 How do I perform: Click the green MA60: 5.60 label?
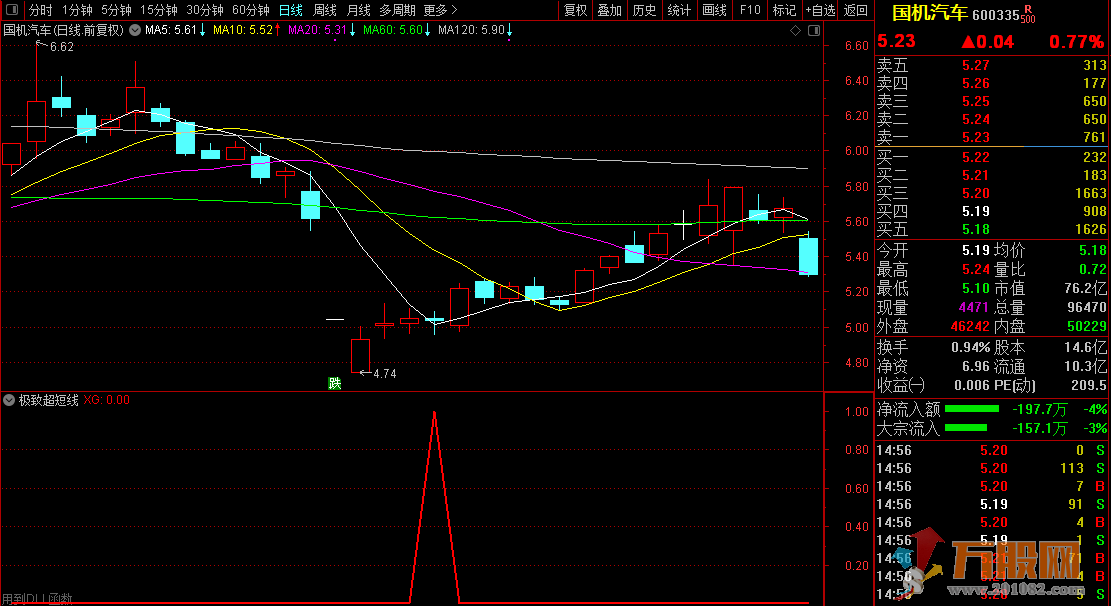393,30
